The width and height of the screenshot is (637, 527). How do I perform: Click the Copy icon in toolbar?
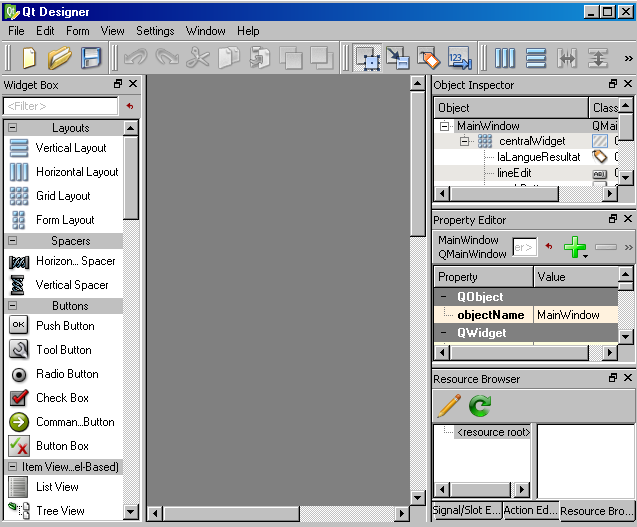pos(229,58)
